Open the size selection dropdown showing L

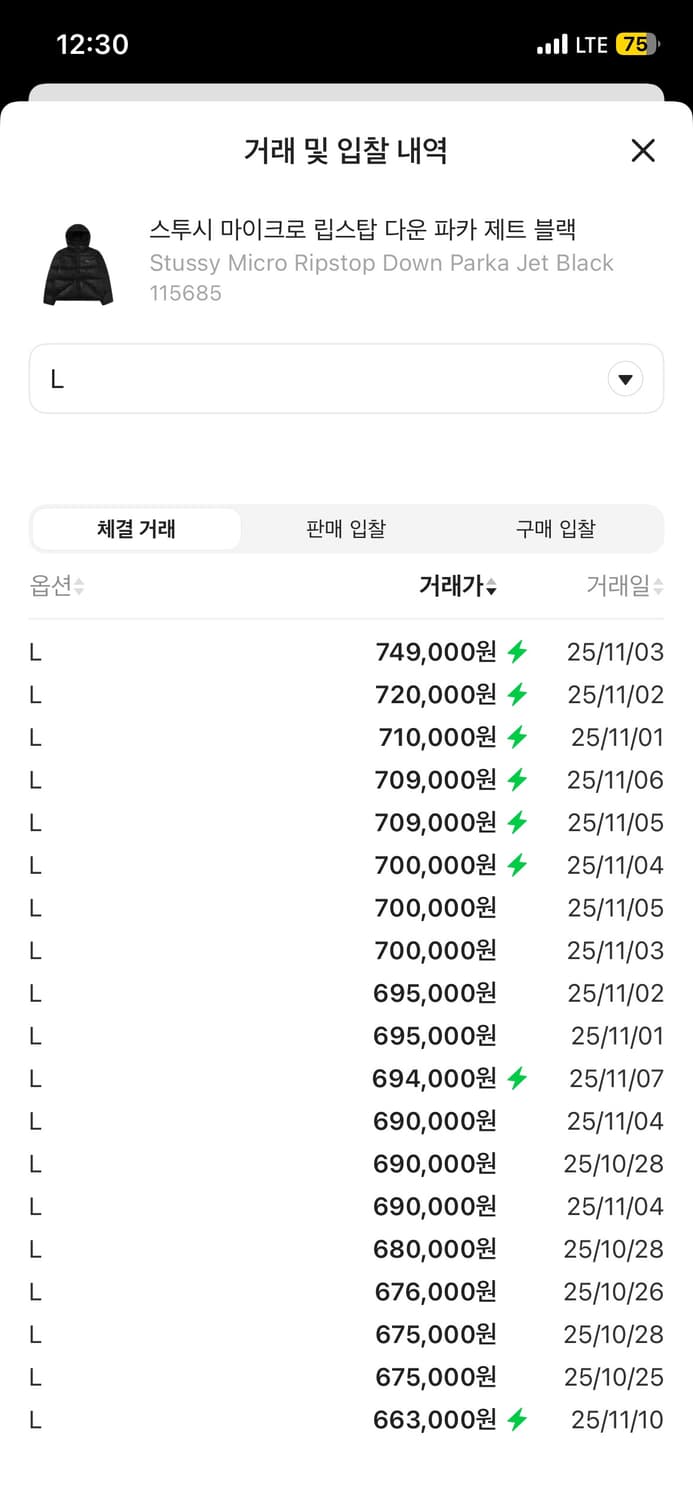(x=346, y=378)
